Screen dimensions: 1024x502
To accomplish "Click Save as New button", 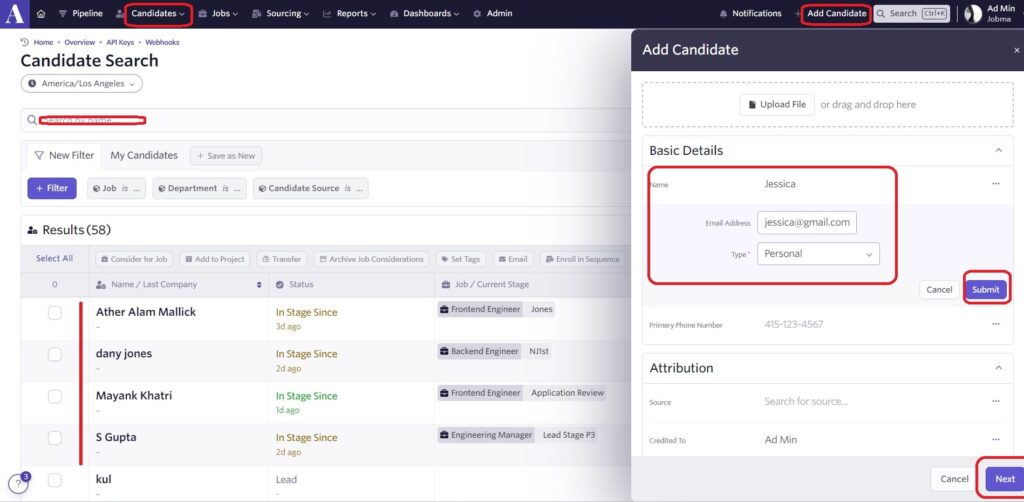I will [x=226, y=156].
